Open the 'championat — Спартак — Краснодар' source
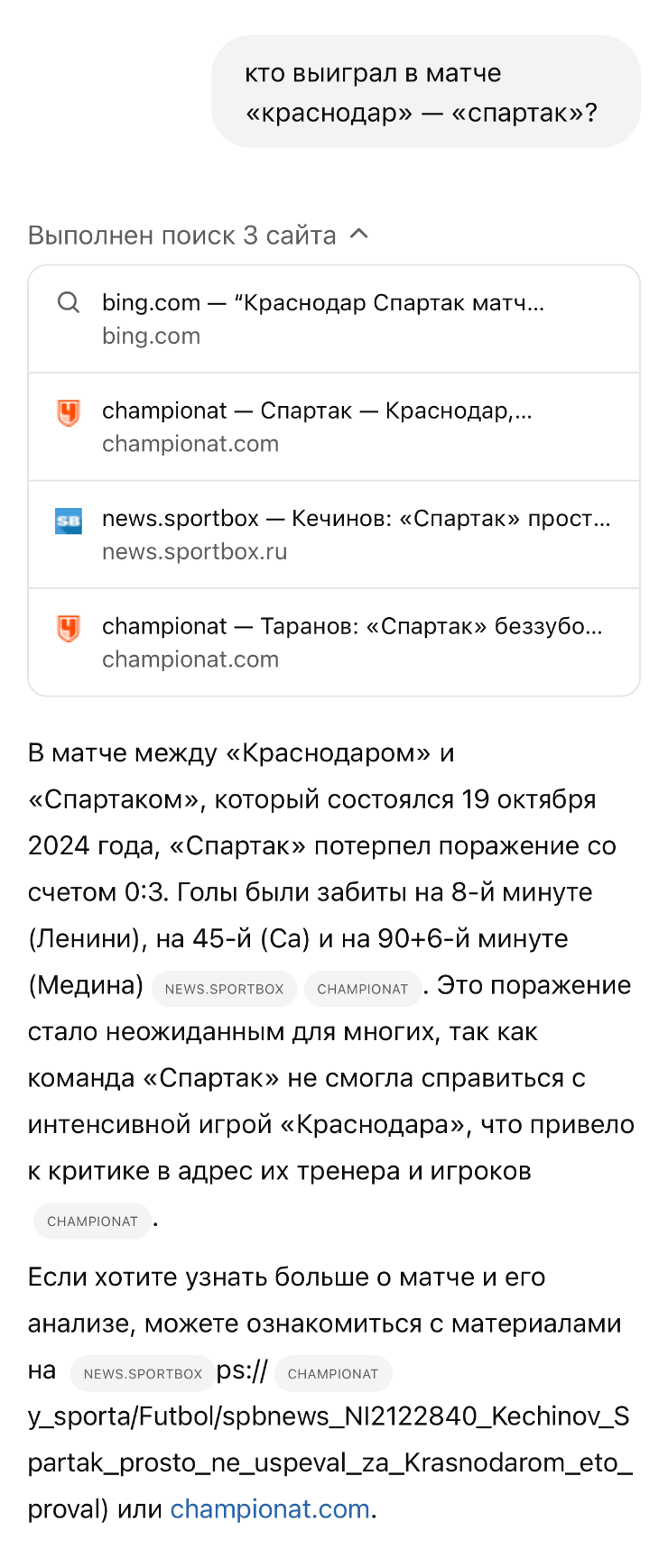Screen dimensions: 668x1568 pos(334,427)
